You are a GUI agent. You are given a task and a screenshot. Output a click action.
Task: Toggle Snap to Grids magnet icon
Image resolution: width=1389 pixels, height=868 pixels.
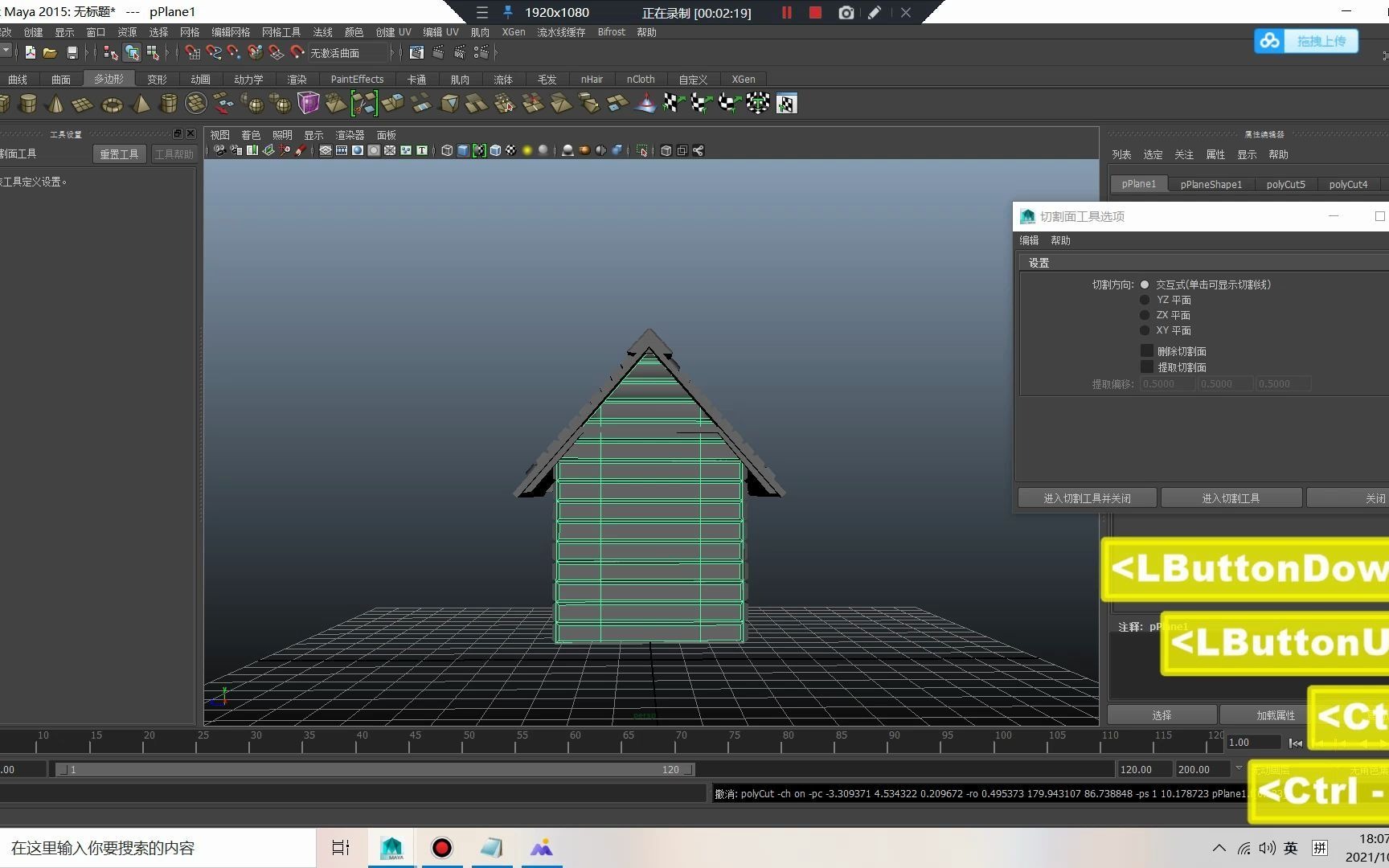coord(192,52)
